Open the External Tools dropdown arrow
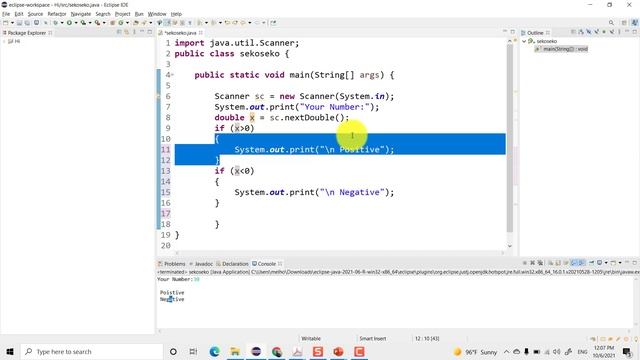The width and height of the screenshot is (640, 360). (x=104, y=23)
